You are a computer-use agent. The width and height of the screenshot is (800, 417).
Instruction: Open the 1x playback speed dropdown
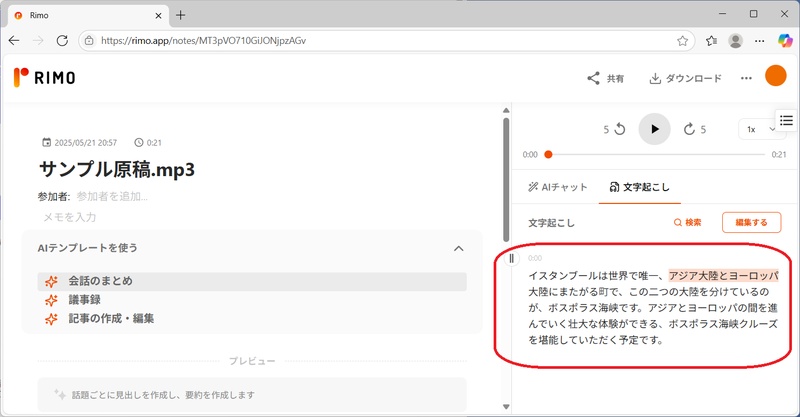click(x=760, y=129)
